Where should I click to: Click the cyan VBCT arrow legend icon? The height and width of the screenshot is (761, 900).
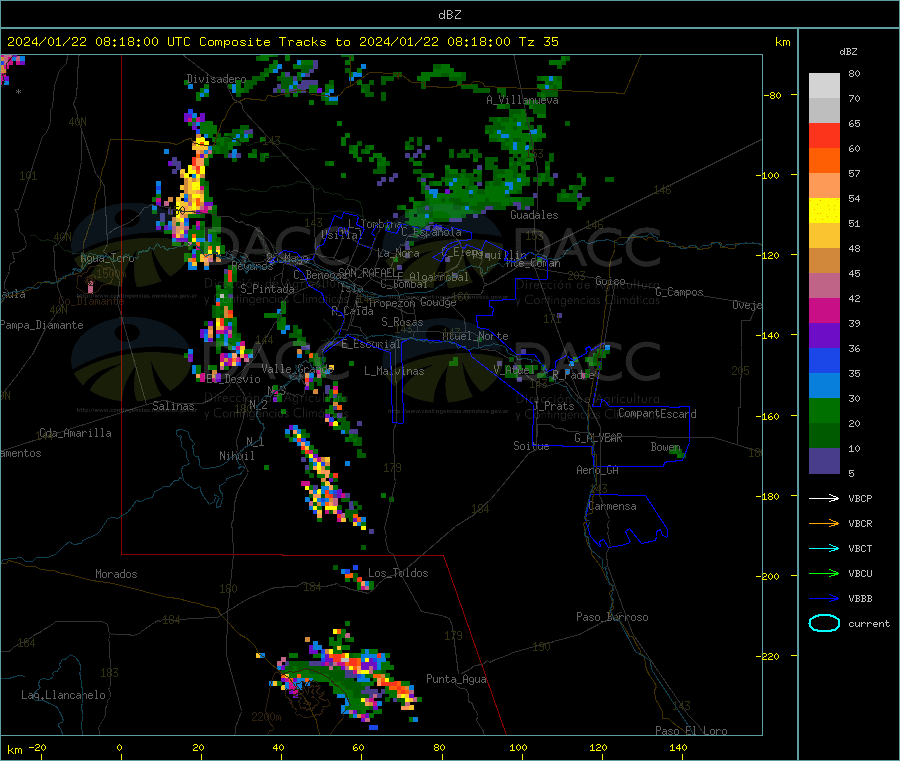click(x=824, y=548)
